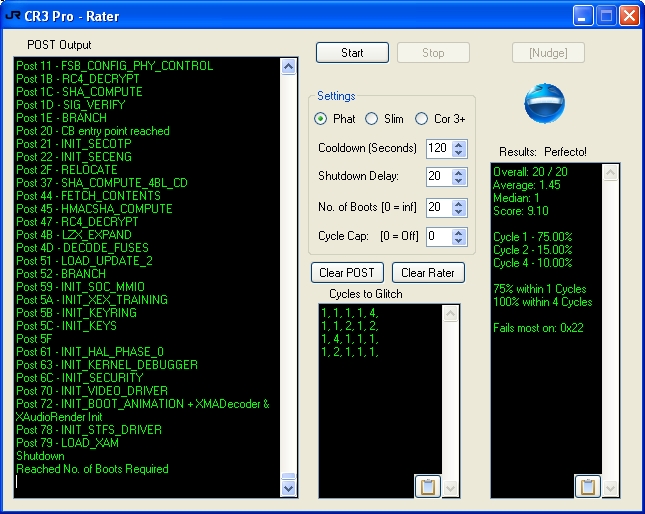Increase No. of Boots value
Viewport: 645px width, 514px height.
[x=459, y=204]
